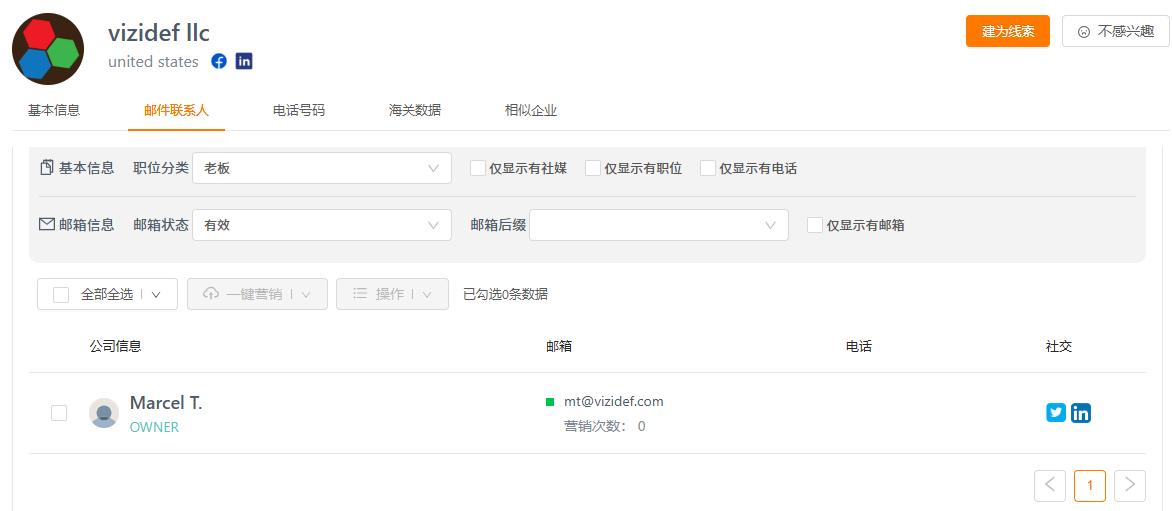Click the frown face icon in 不感兴趣
The width and height of the screenshot is (1172, 511).
[1084, 32]
